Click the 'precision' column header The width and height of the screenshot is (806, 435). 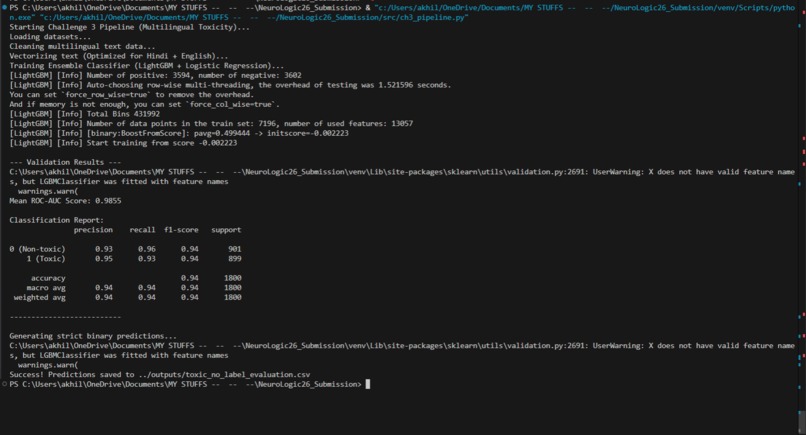point(93,230)
